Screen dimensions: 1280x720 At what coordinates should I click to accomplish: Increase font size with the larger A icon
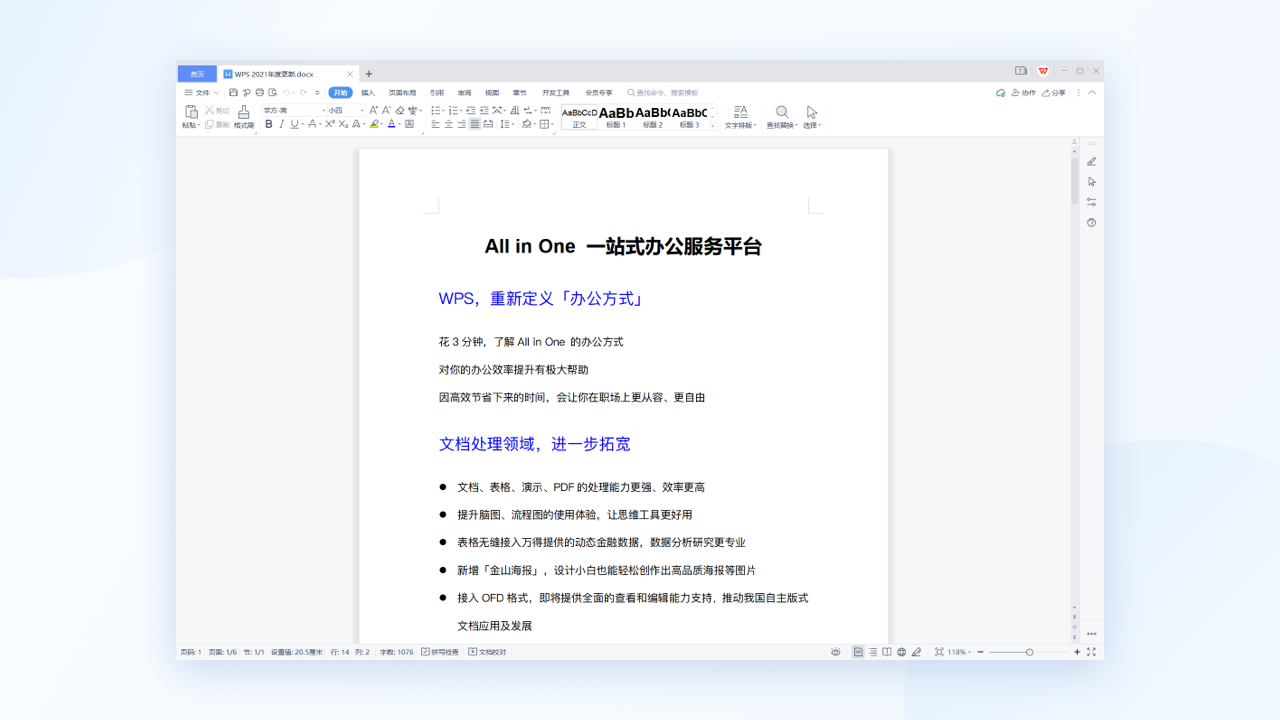pyautogui.click(x=373, y=110)
